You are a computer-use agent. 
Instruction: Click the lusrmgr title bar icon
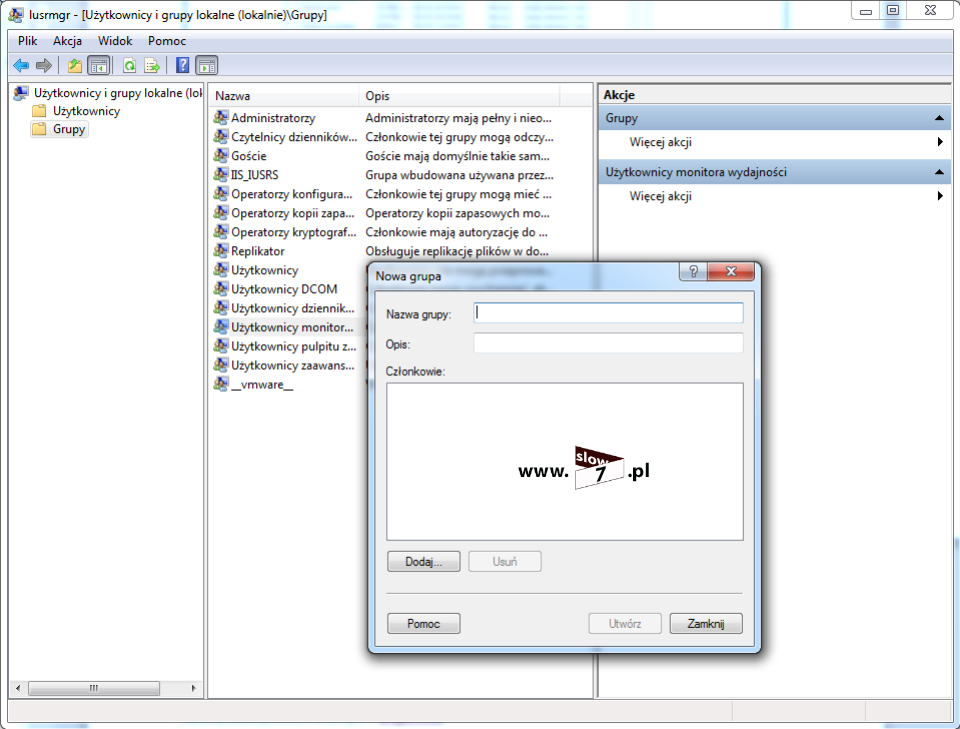(16, 14)
